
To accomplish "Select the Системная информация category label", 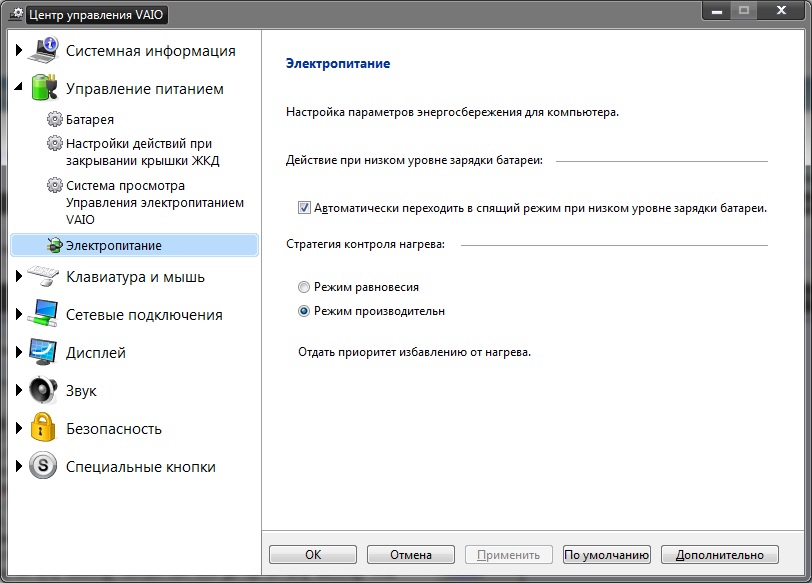I will coord(151,51).
